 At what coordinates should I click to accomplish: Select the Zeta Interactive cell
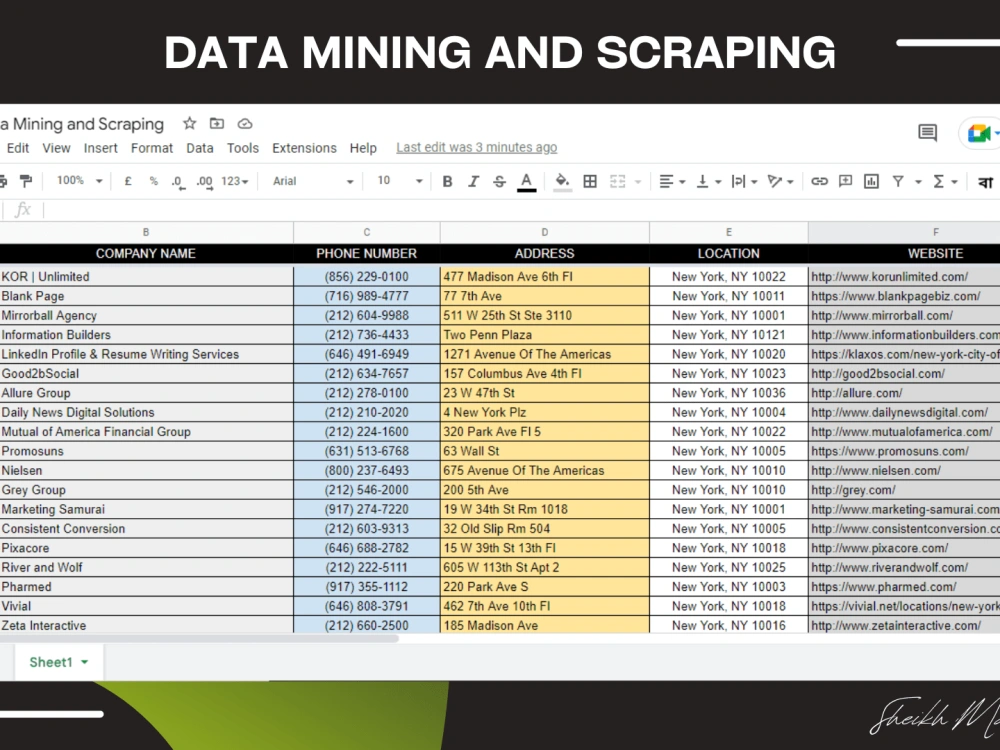(146, 626)
